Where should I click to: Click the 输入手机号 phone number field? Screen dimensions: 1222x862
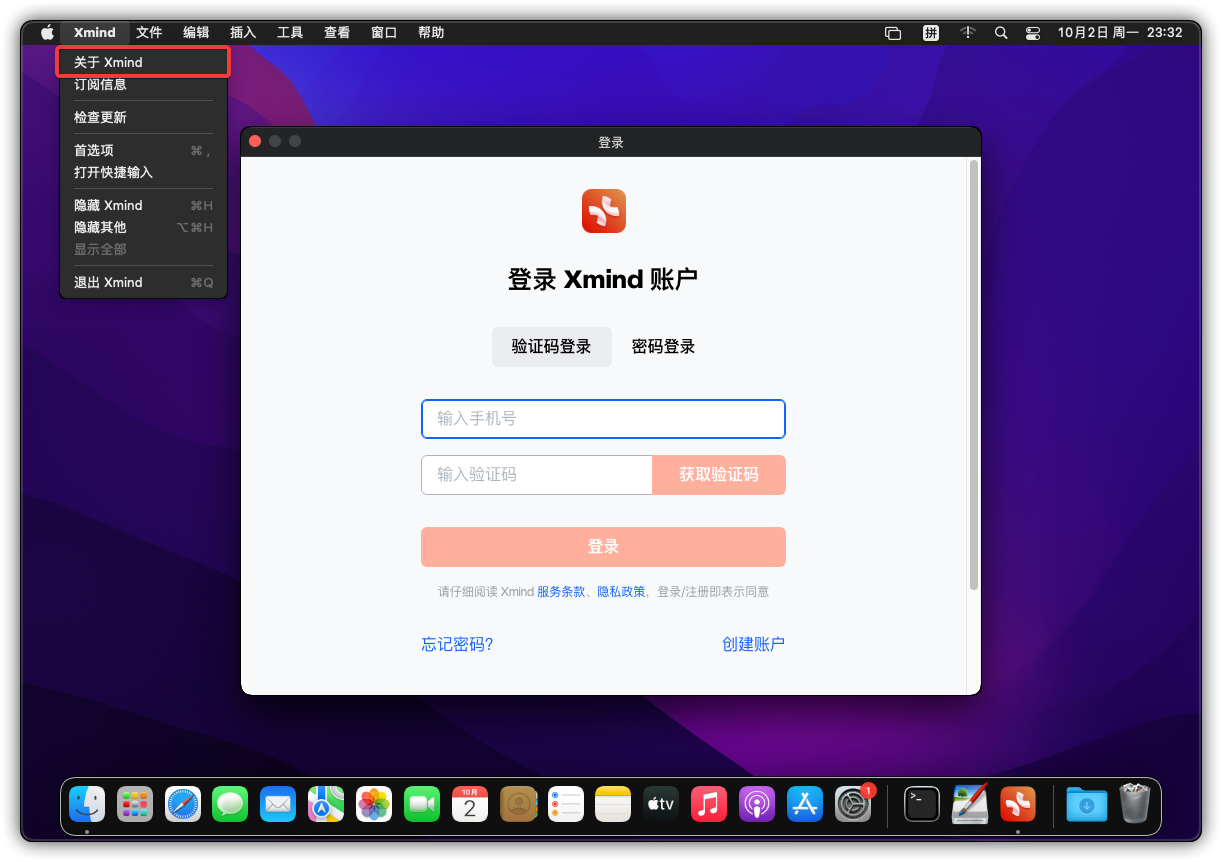pyautogui.click(x=603, y=419)
